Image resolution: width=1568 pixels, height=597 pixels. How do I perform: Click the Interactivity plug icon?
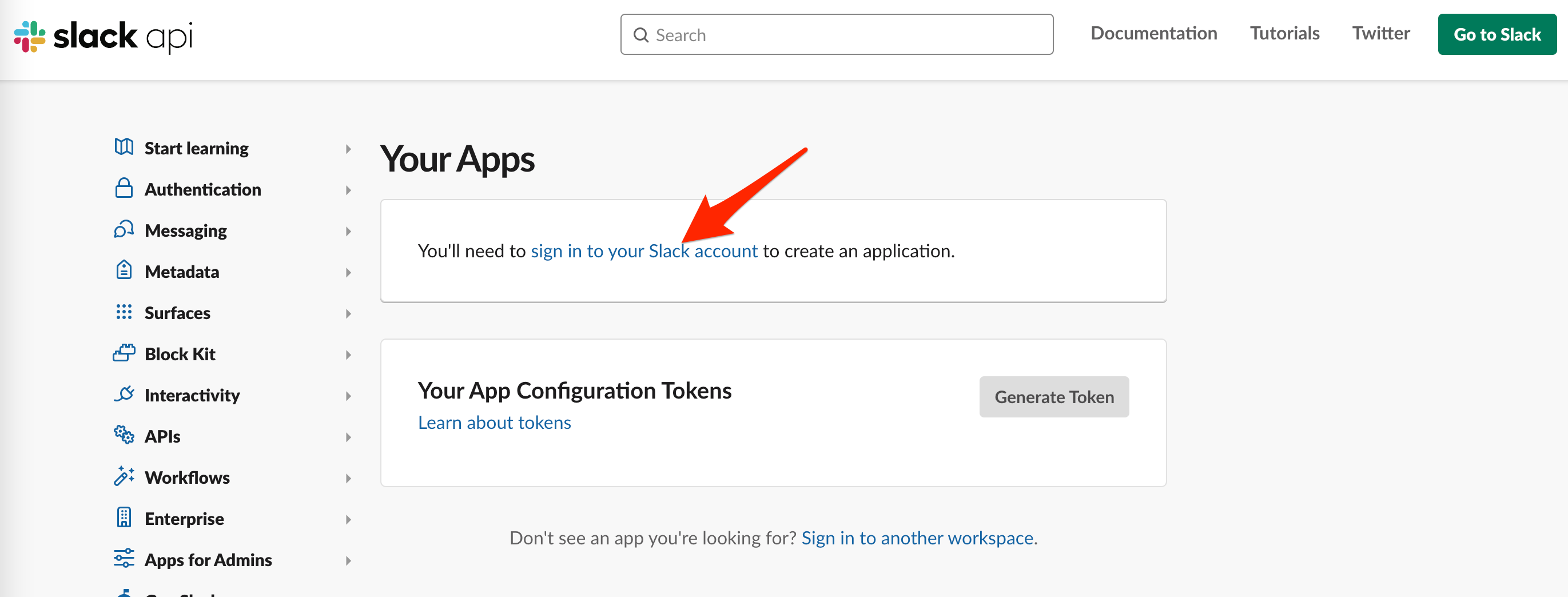tap(124, 395)
